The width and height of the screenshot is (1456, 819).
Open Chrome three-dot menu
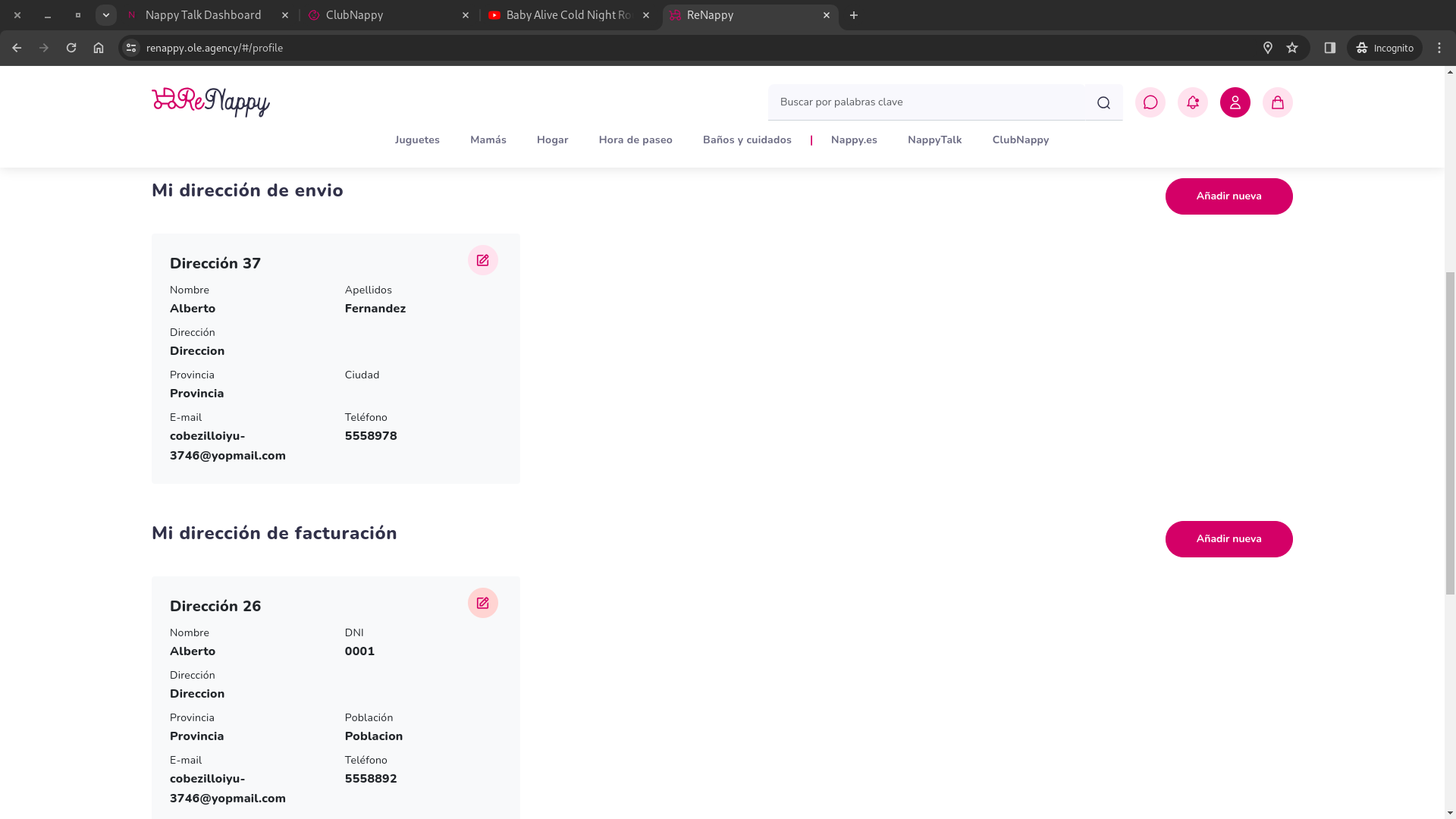pyautogui.click(x=1439, y=48)
